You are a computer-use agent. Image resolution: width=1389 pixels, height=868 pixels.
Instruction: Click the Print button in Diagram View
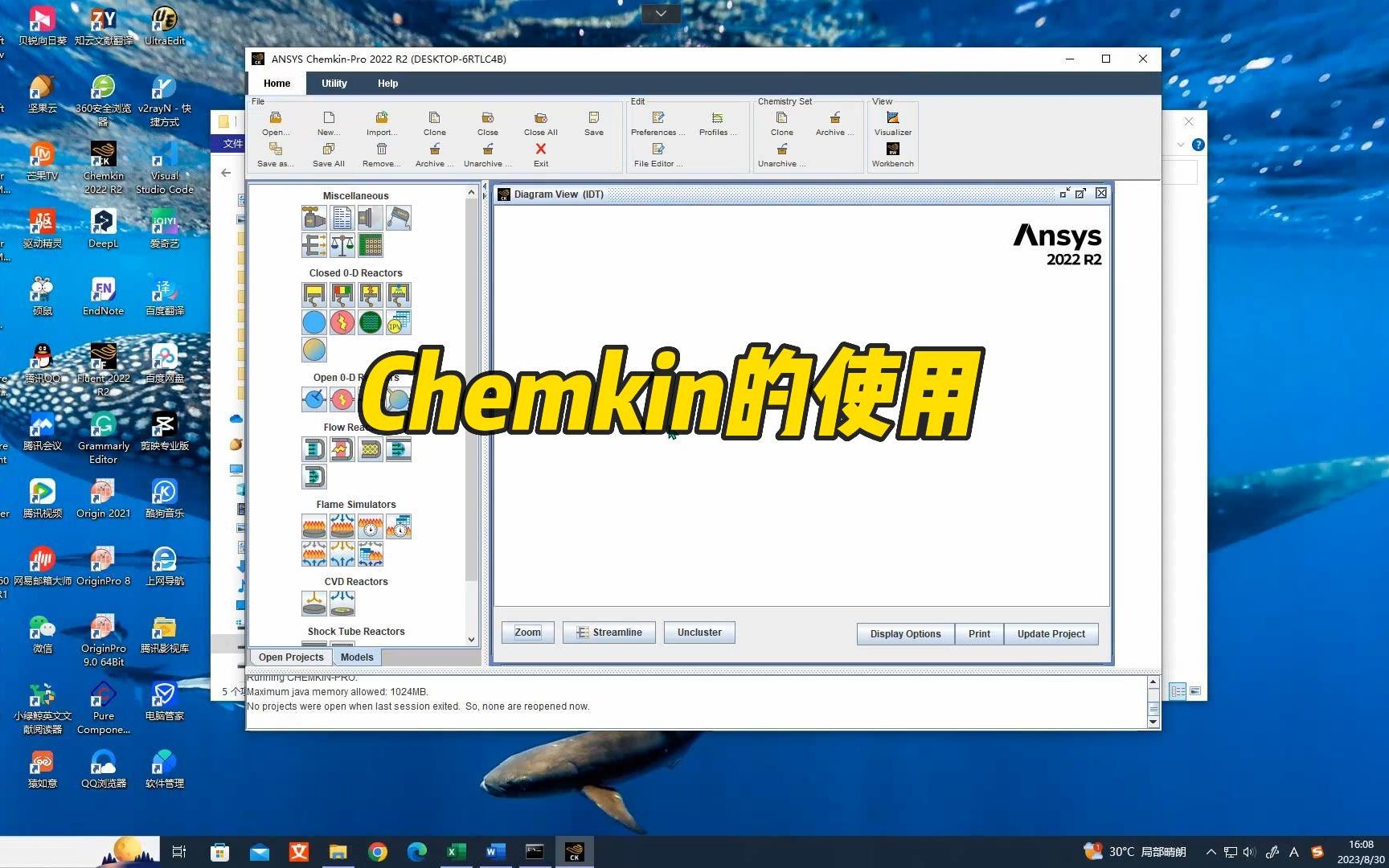(979, 634)
